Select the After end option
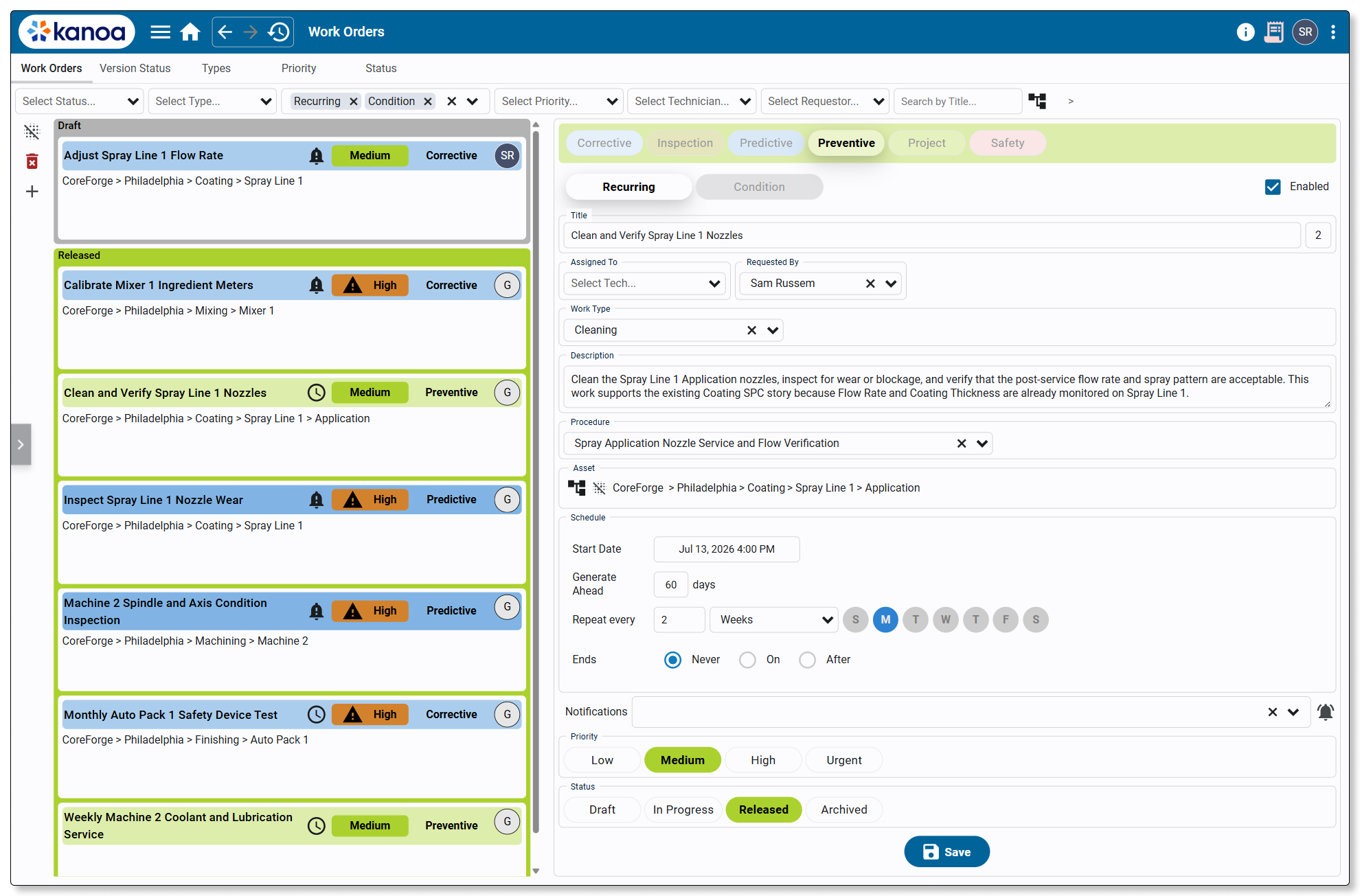This screenshot has width=1360, height=896. [x=807, y=660]
